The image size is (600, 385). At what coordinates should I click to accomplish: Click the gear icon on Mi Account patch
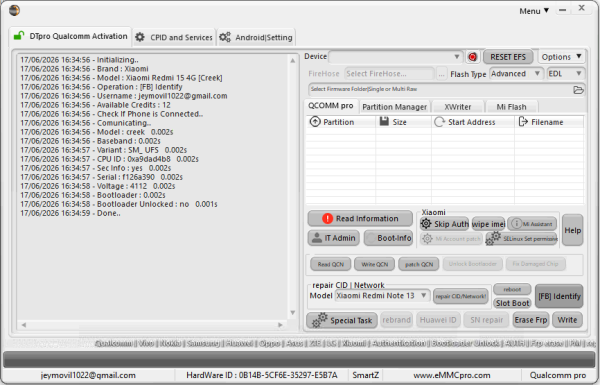[427, 238]
